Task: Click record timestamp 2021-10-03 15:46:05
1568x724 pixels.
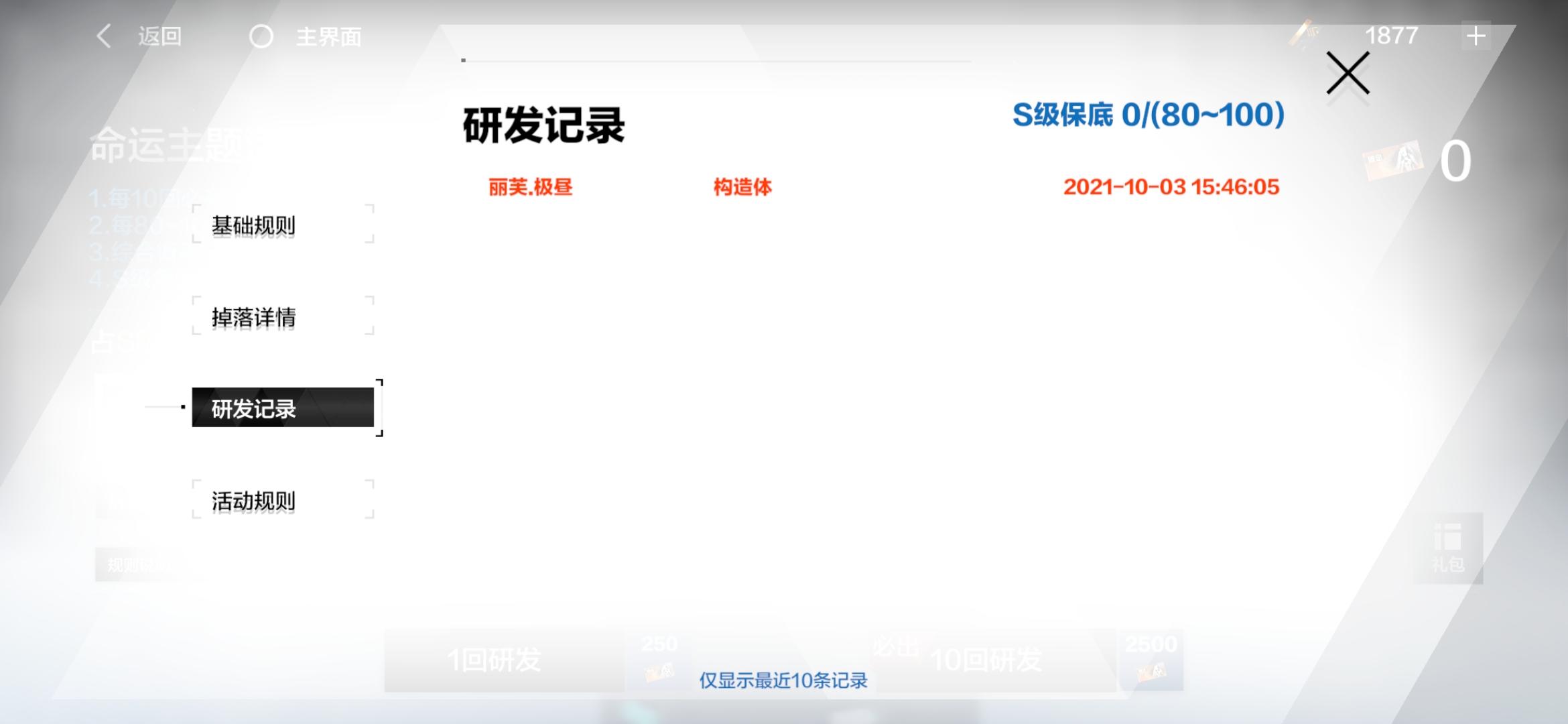Action: tap(1171, 187)
